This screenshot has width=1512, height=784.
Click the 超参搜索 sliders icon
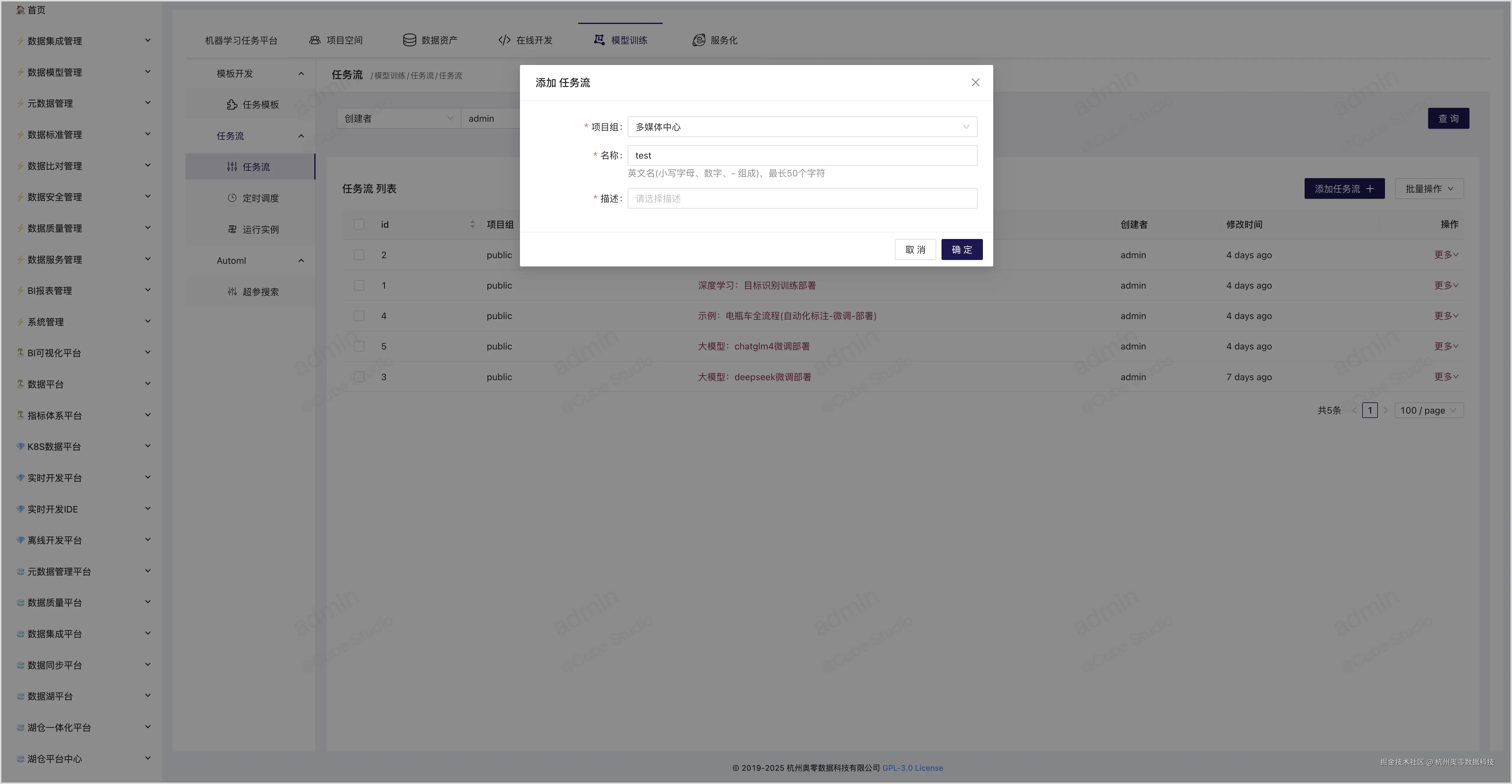232,292
